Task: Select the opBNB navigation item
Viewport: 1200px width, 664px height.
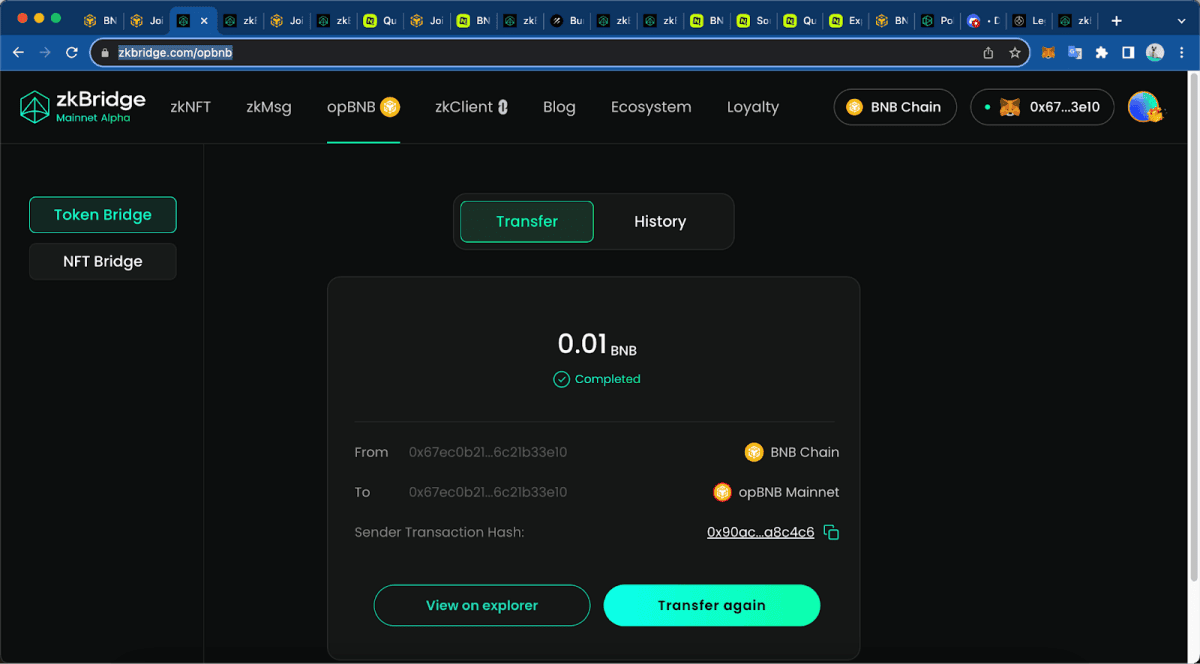Action: (x=363, y=107)
